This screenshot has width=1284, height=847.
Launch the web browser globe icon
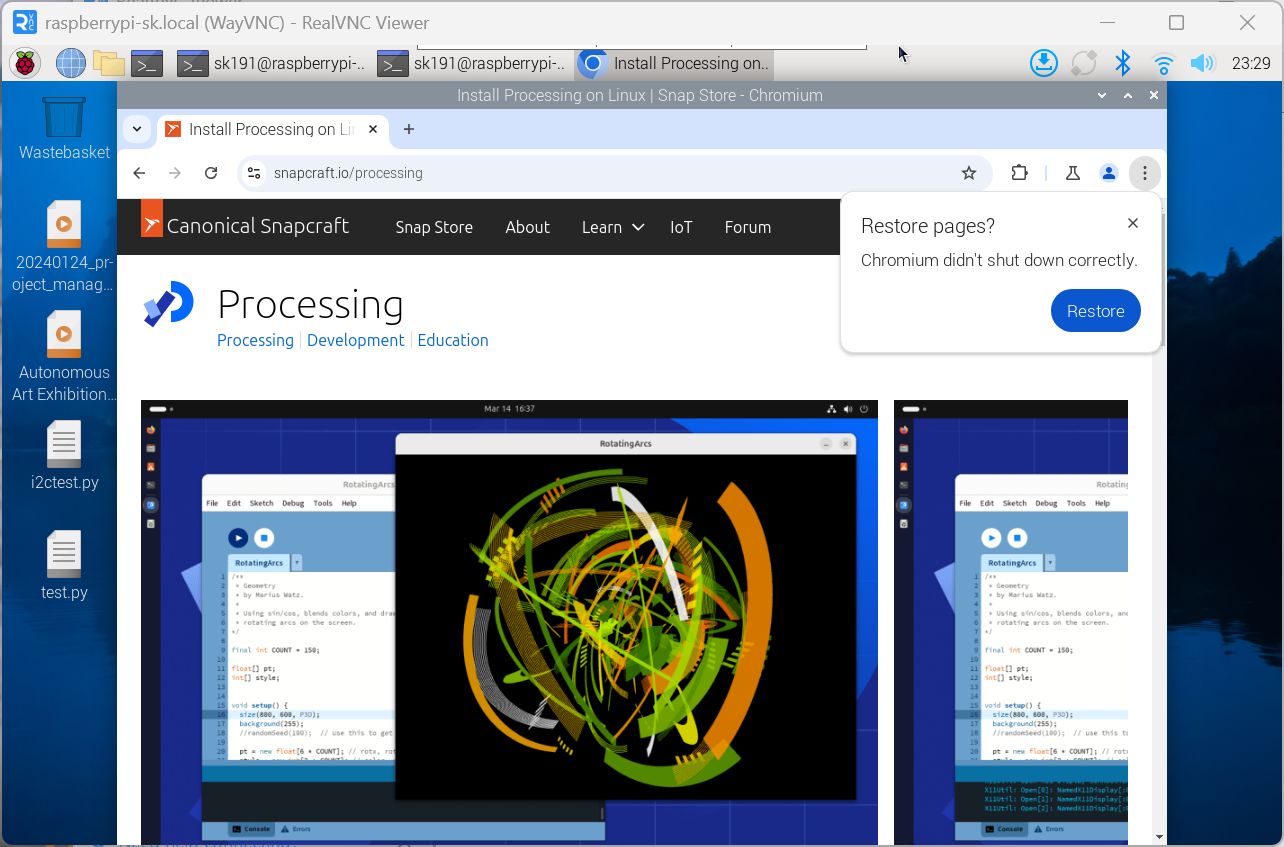[x=70, y=63]
